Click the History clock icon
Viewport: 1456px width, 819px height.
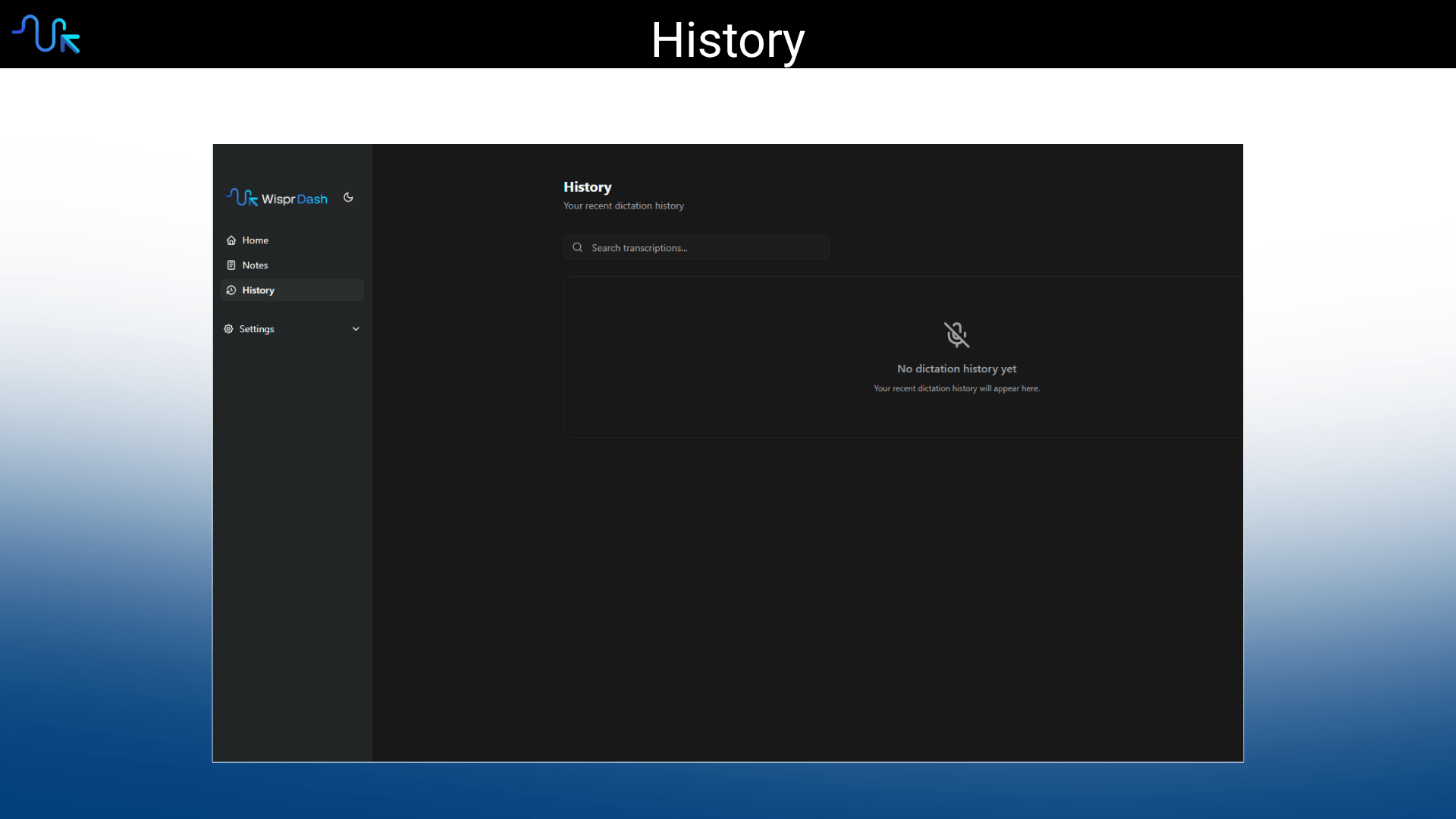pyautogui.click(x=231, y=290)
